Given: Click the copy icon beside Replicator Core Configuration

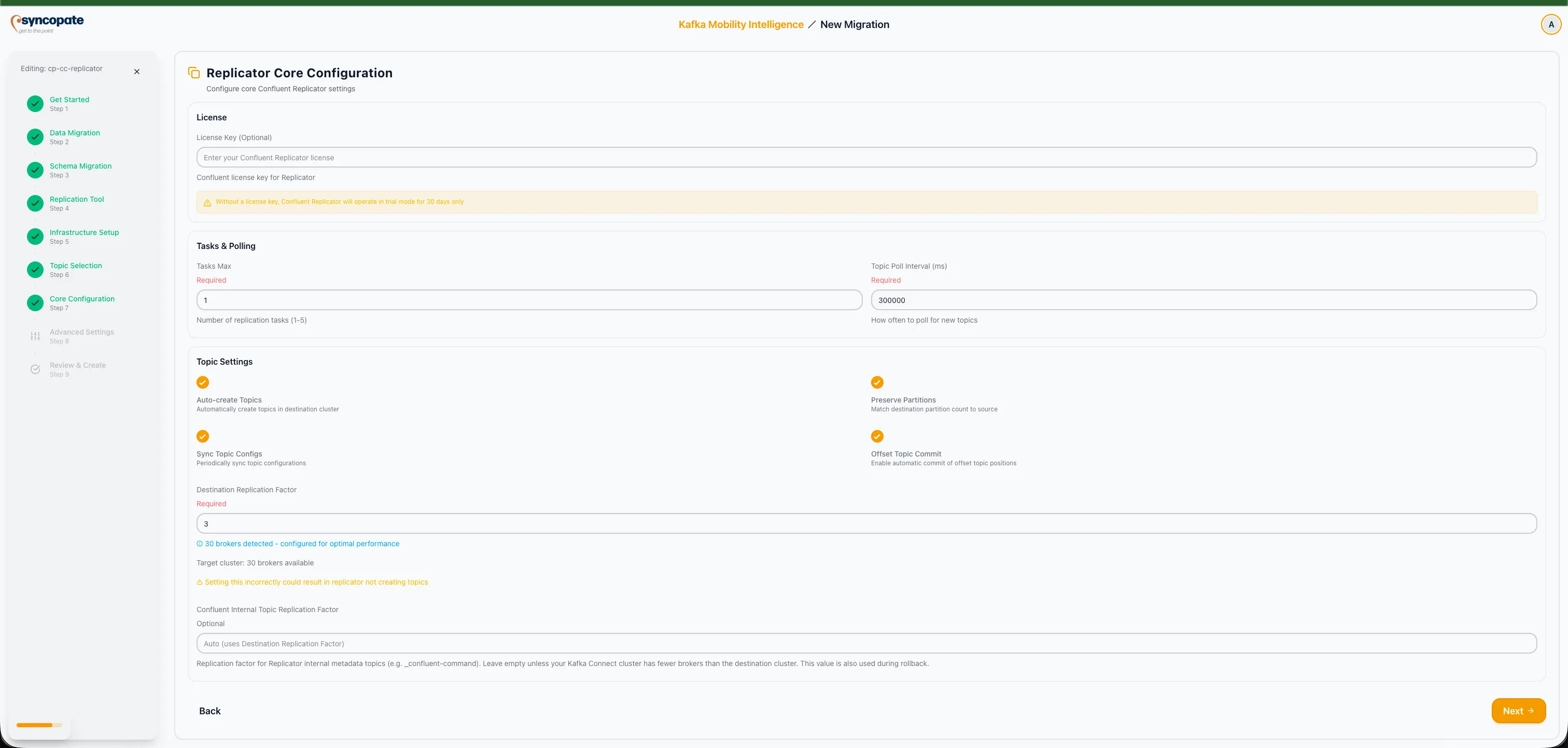Looking at the screenshot, I should (x=193, y=72).
